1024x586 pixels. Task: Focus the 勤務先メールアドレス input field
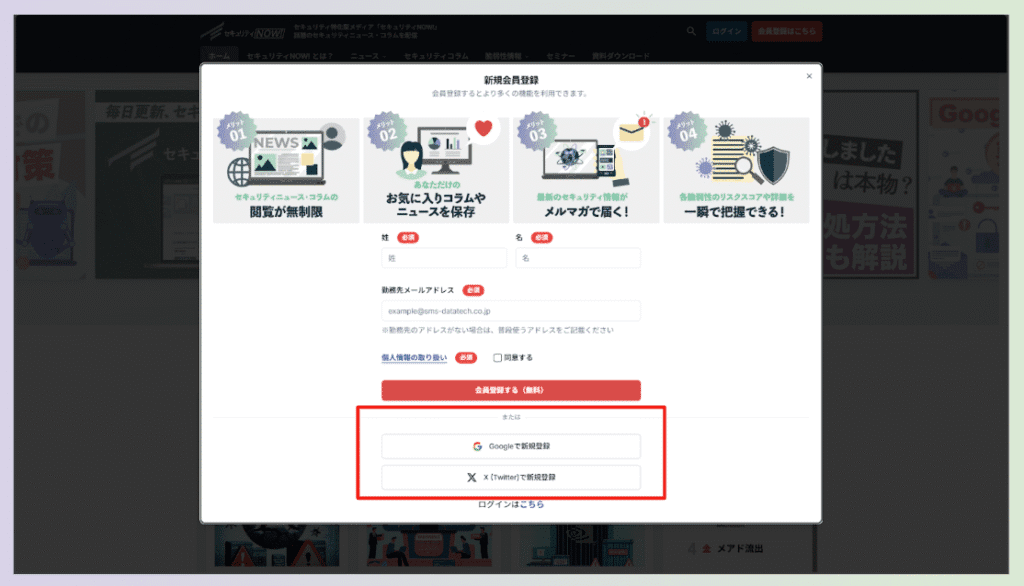pos(510,311)
